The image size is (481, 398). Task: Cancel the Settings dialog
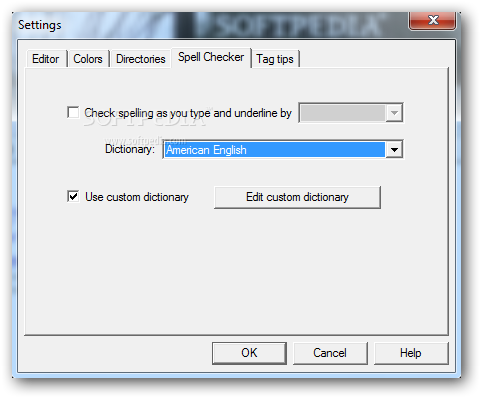[x=330, y=353]
